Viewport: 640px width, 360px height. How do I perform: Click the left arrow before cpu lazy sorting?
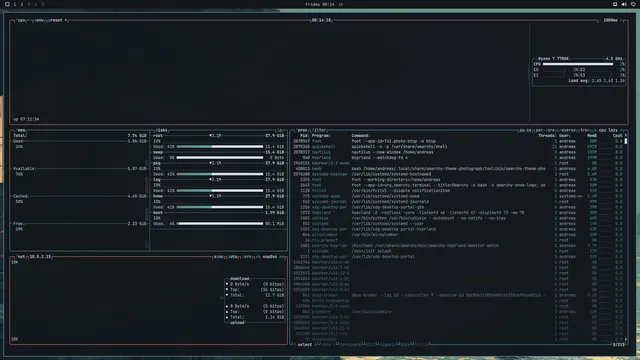(595, 130)
